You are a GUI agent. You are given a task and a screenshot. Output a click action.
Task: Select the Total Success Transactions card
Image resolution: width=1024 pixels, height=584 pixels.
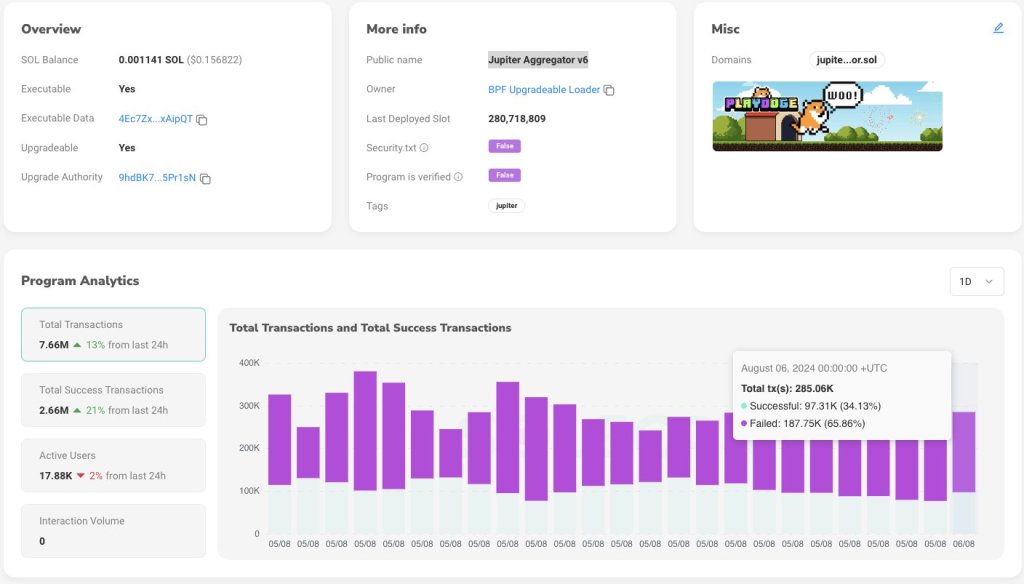pyautogui.click(x=113, y=400)
